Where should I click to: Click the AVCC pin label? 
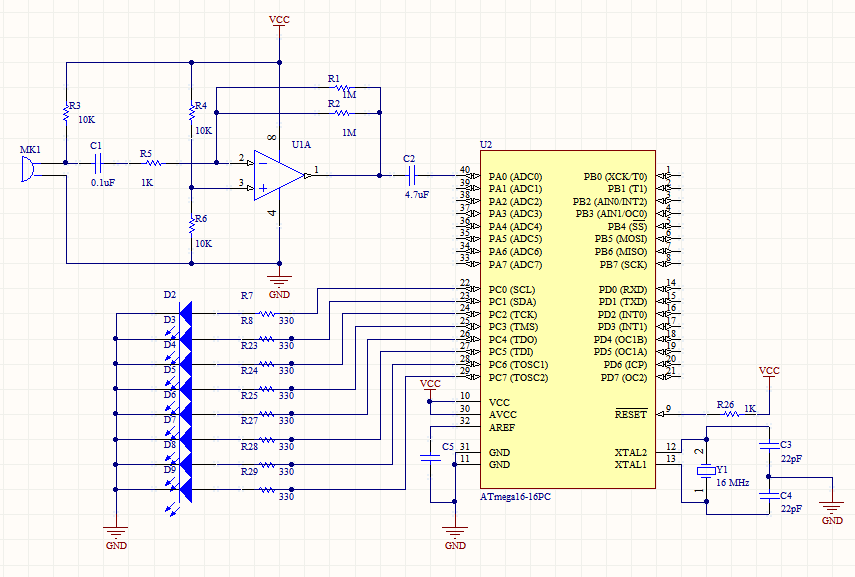[502, 414]
